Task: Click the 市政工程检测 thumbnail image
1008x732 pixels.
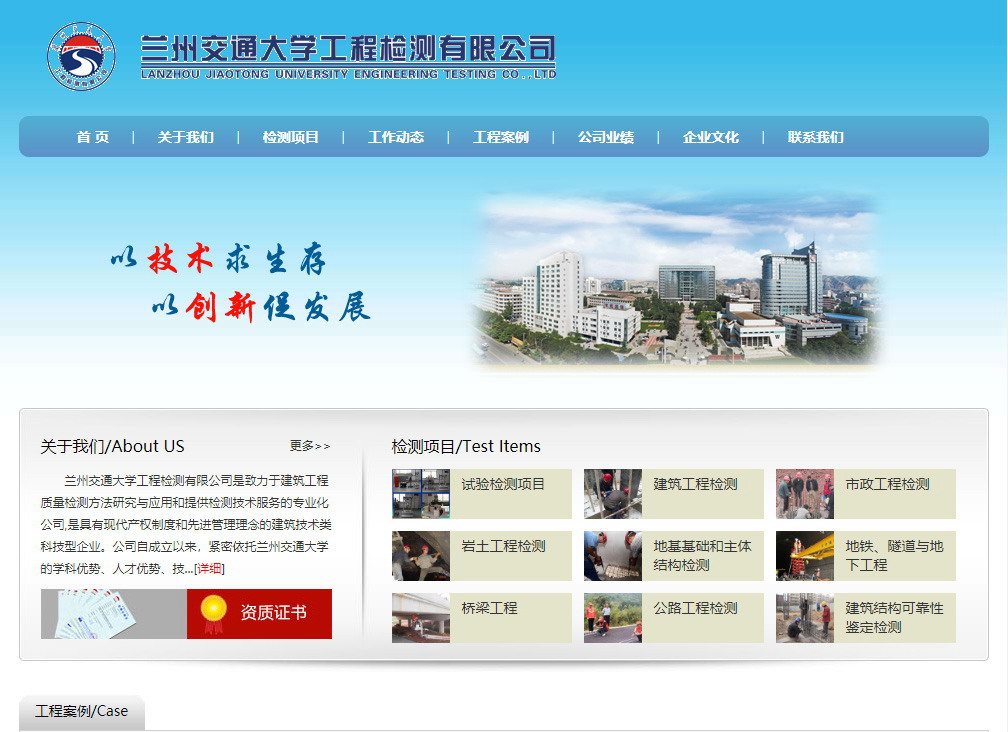Action: (805, 494)
